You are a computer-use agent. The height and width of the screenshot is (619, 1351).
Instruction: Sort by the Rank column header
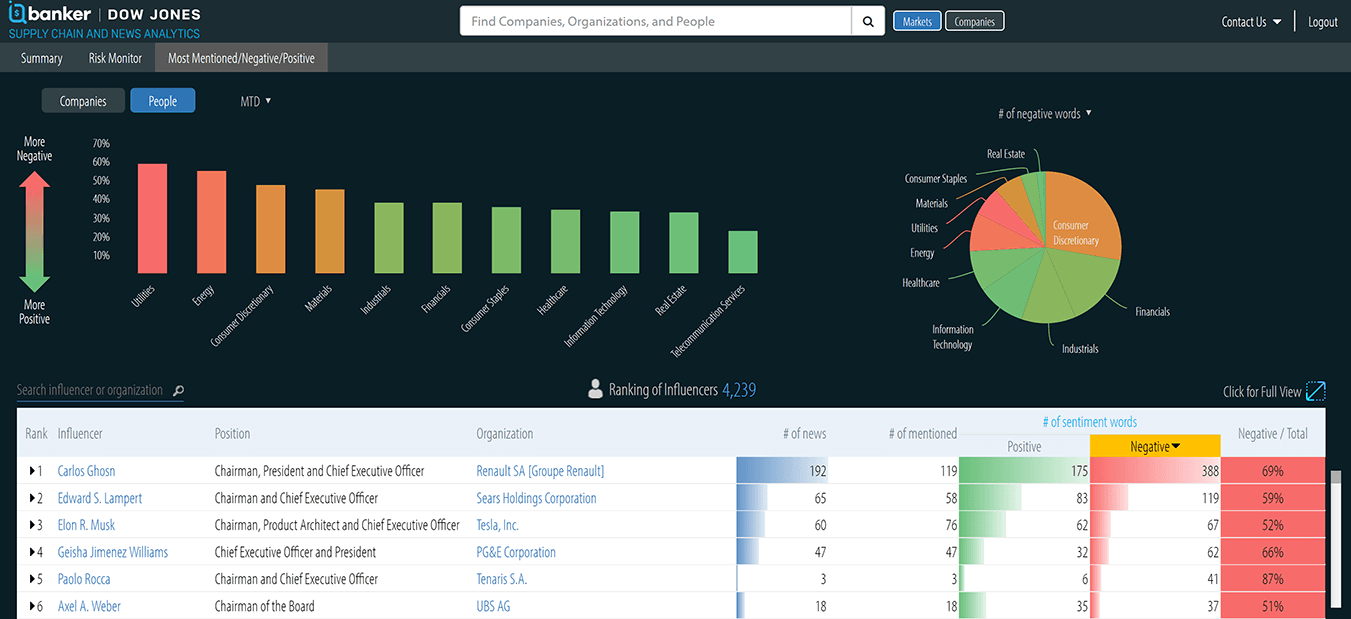[36, 434]
